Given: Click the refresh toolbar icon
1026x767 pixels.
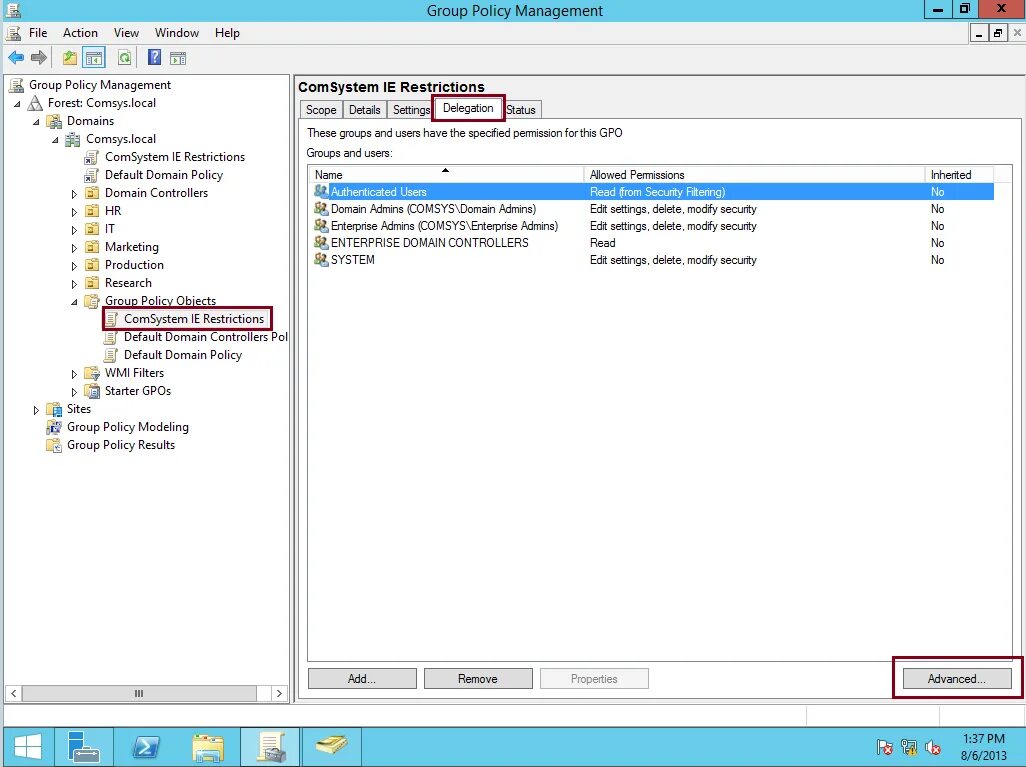Looking at the screenshot, I should coord(124,58).
